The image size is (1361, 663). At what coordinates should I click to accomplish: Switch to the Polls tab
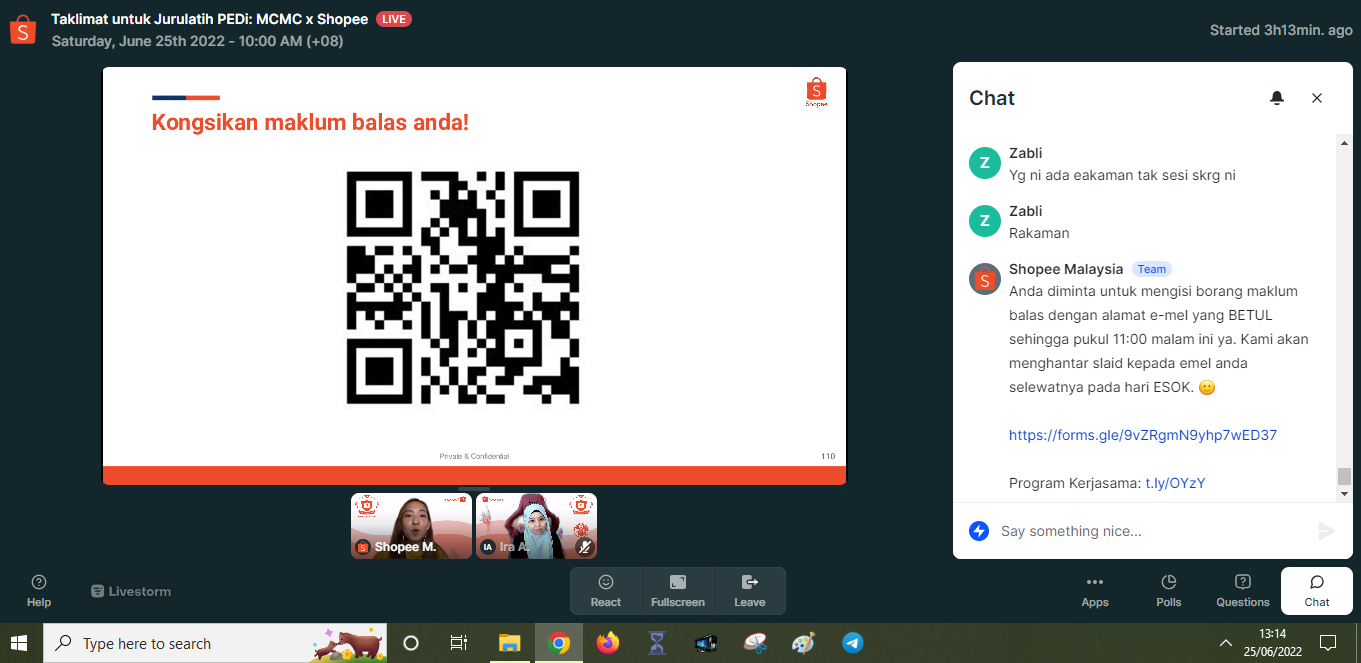click(1169, 590)
